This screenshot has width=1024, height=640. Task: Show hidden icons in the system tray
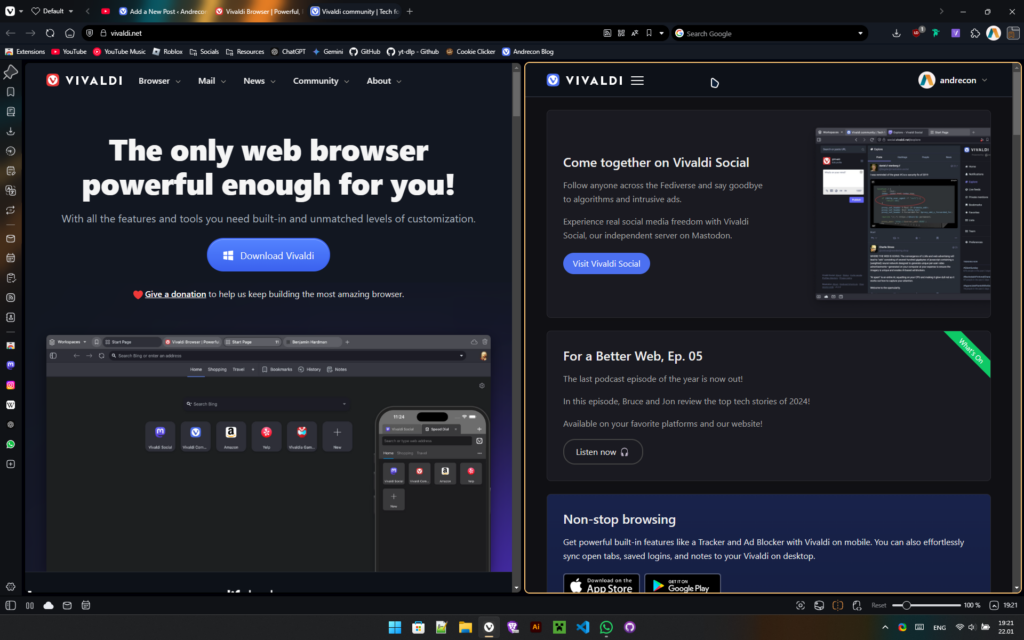tap(885, 627)
